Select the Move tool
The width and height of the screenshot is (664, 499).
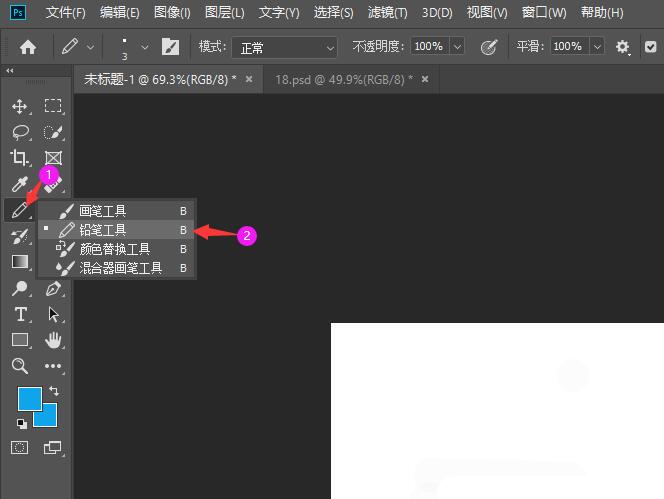click(20, 106)
